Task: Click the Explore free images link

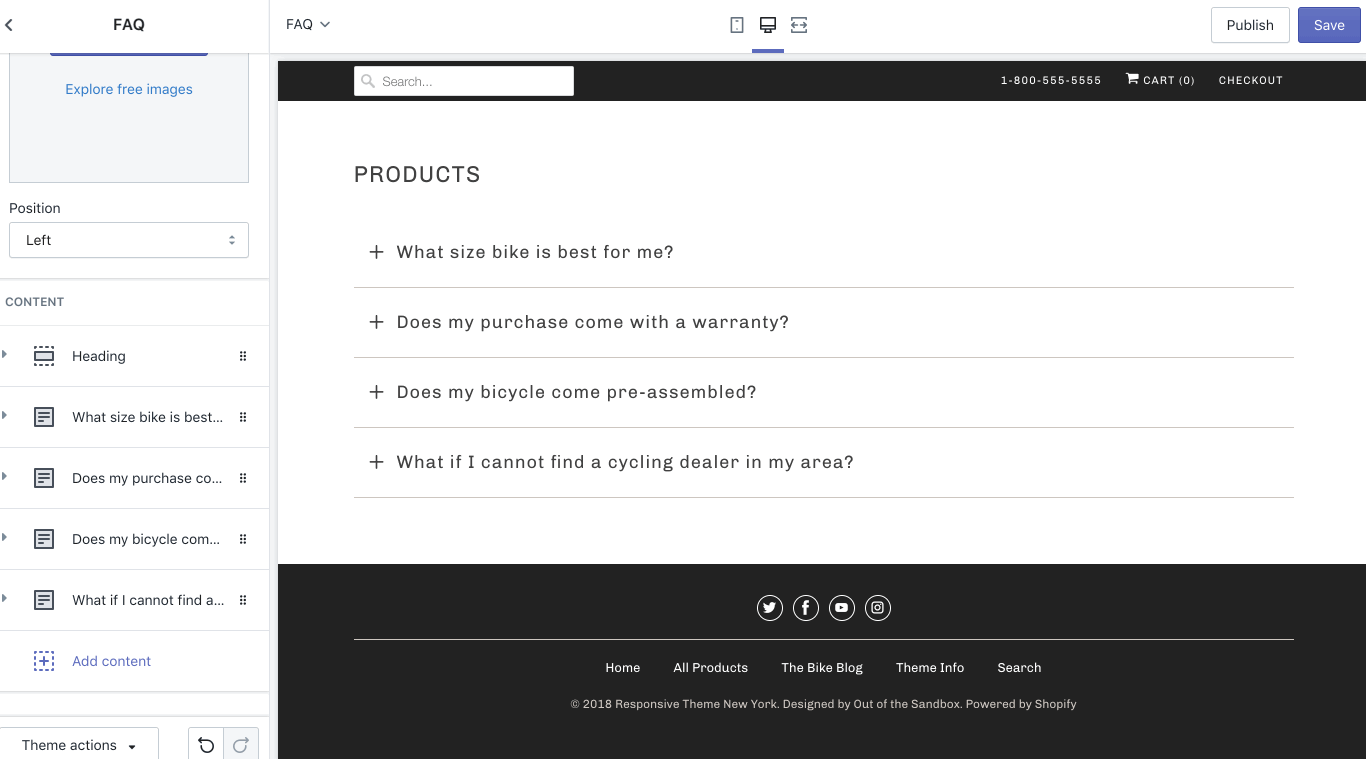Action: [x=129, y=89]
